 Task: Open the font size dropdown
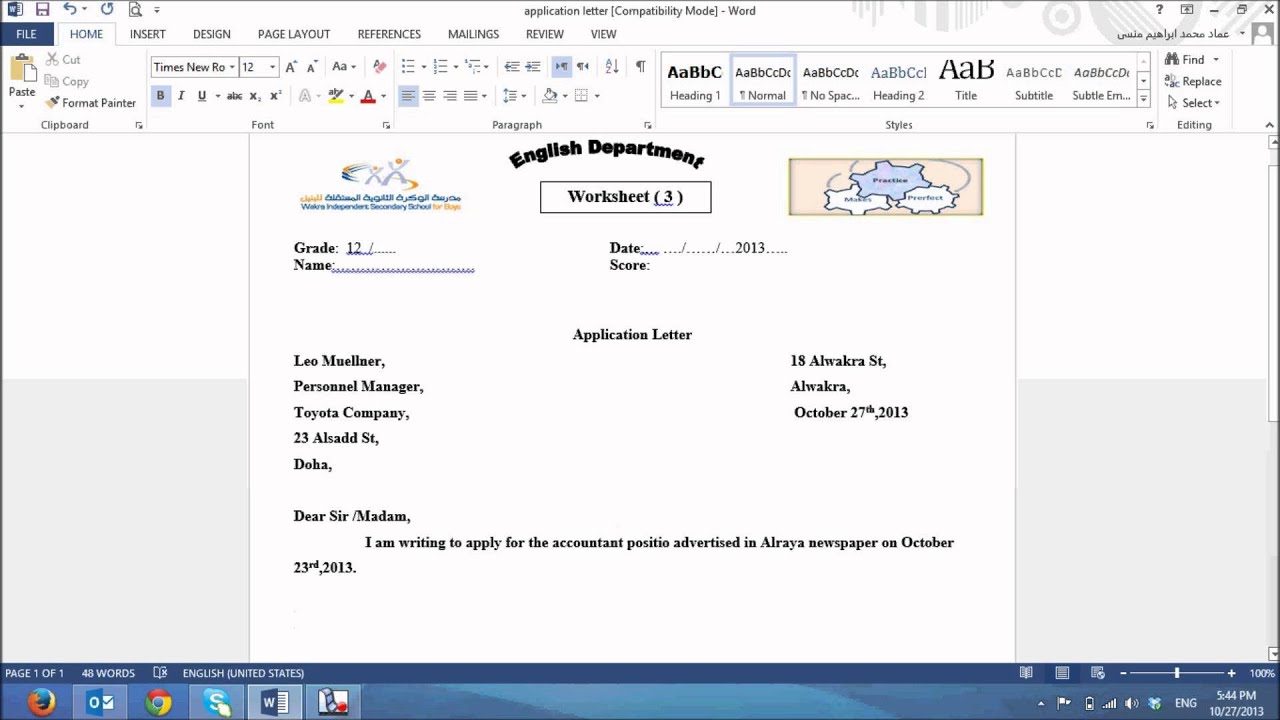click(274, 67)
